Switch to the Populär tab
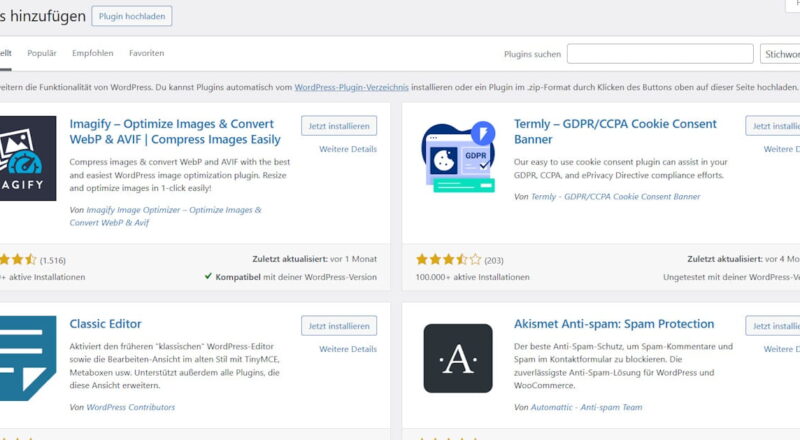 tap(42, 53)
